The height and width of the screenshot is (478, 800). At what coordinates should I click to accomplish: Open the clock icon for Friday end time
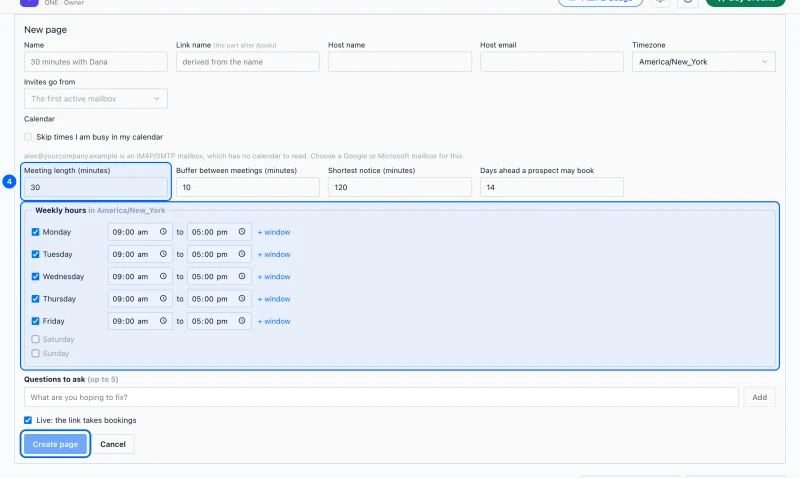point(242,321)
